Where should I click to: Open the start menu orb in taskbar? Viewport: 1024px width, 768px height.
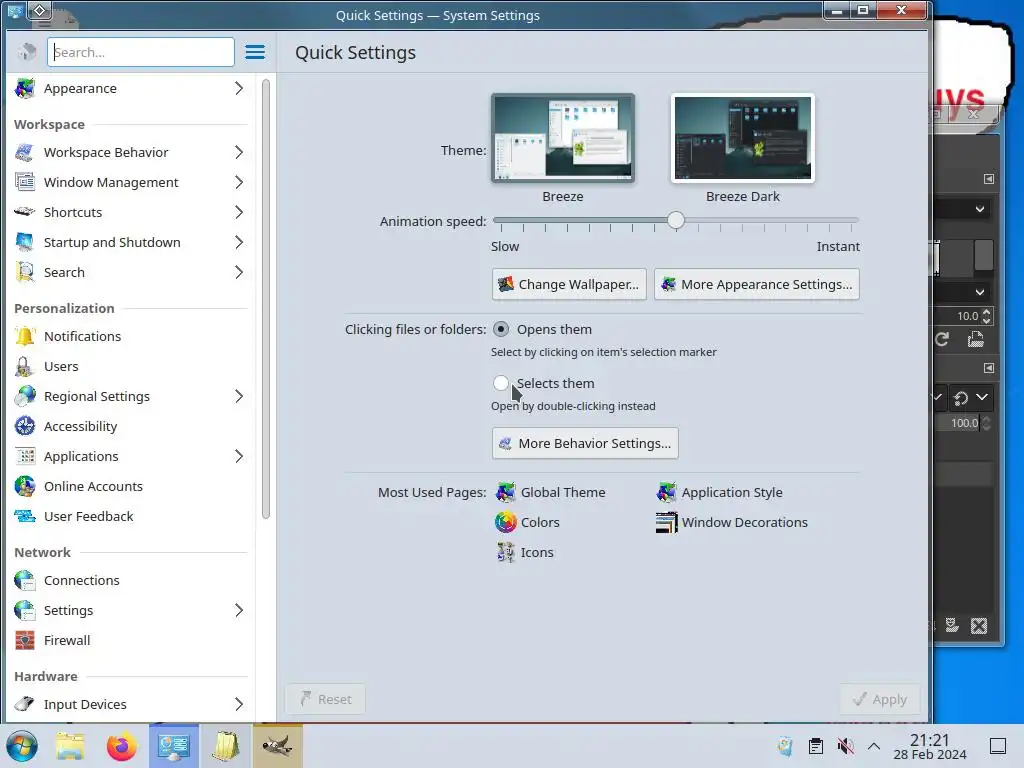click(x=22, y=746)
